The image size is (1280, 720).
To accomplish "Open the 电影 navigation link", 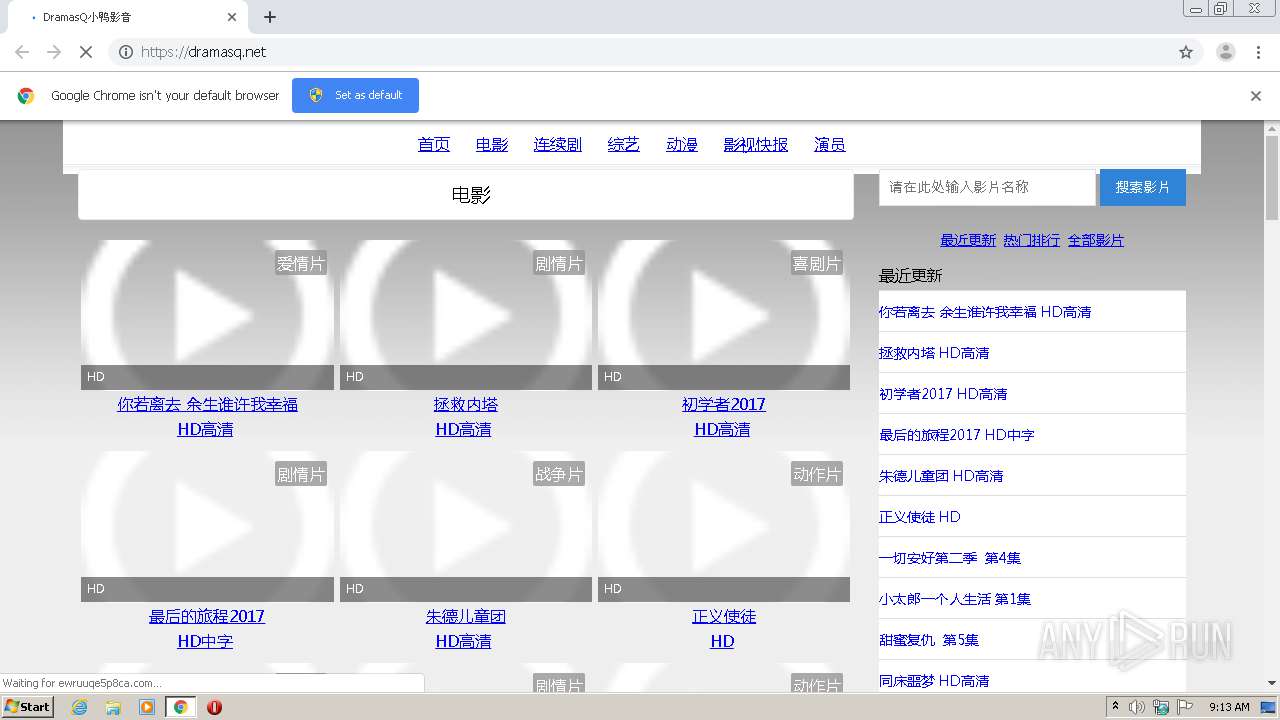I will (492, 145).
